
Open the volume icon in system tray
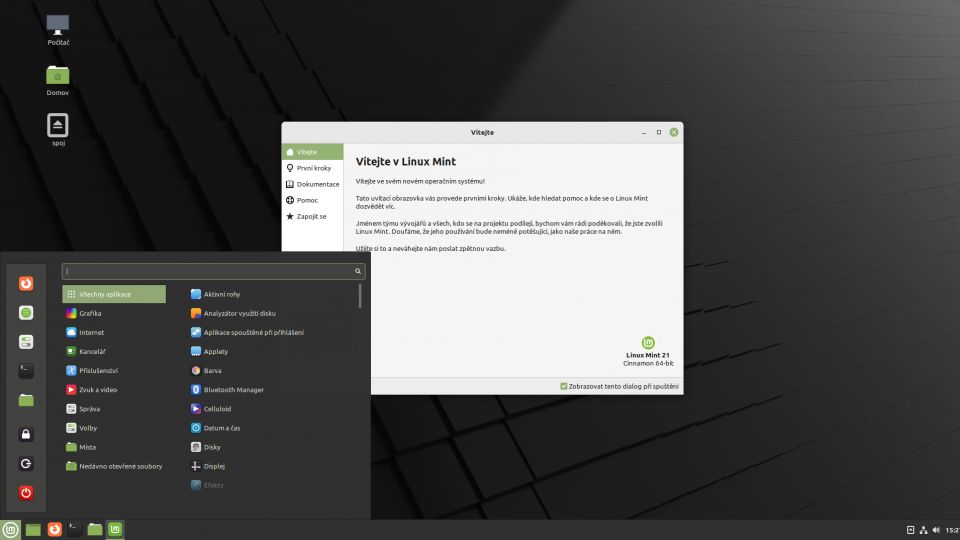coord(936,530)
